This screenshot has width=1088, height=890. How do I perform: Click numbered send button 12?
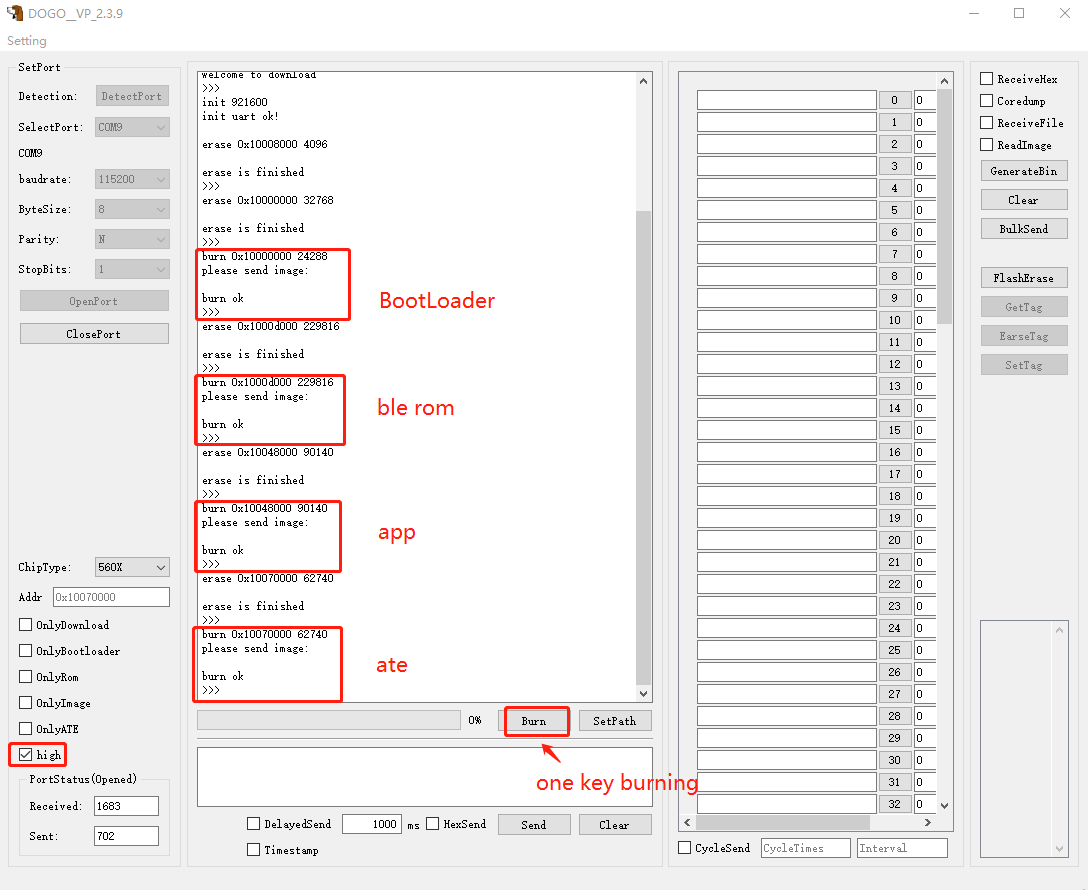[x=894, y=364]
